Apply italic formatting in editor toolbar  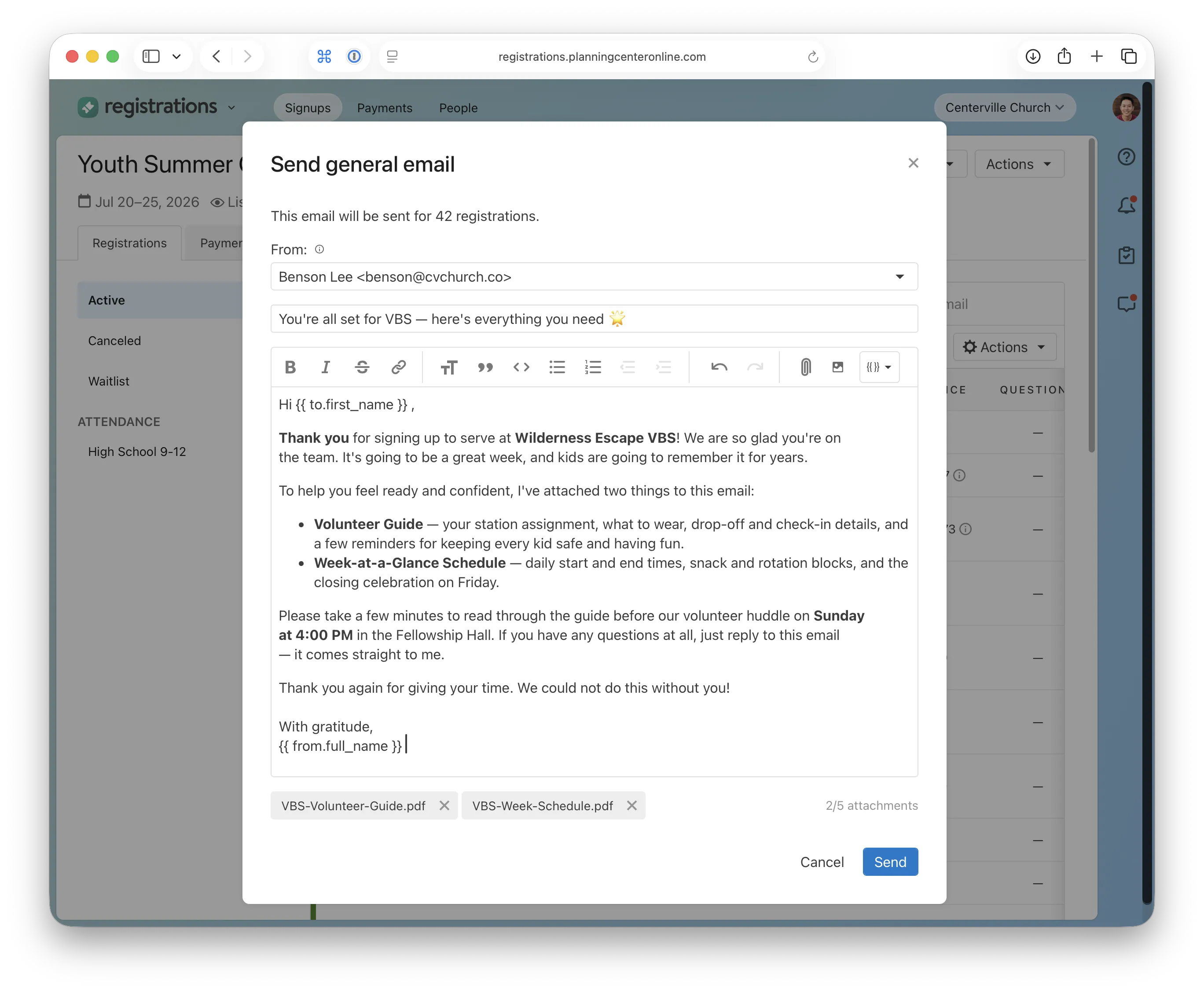tap(326, 367)
